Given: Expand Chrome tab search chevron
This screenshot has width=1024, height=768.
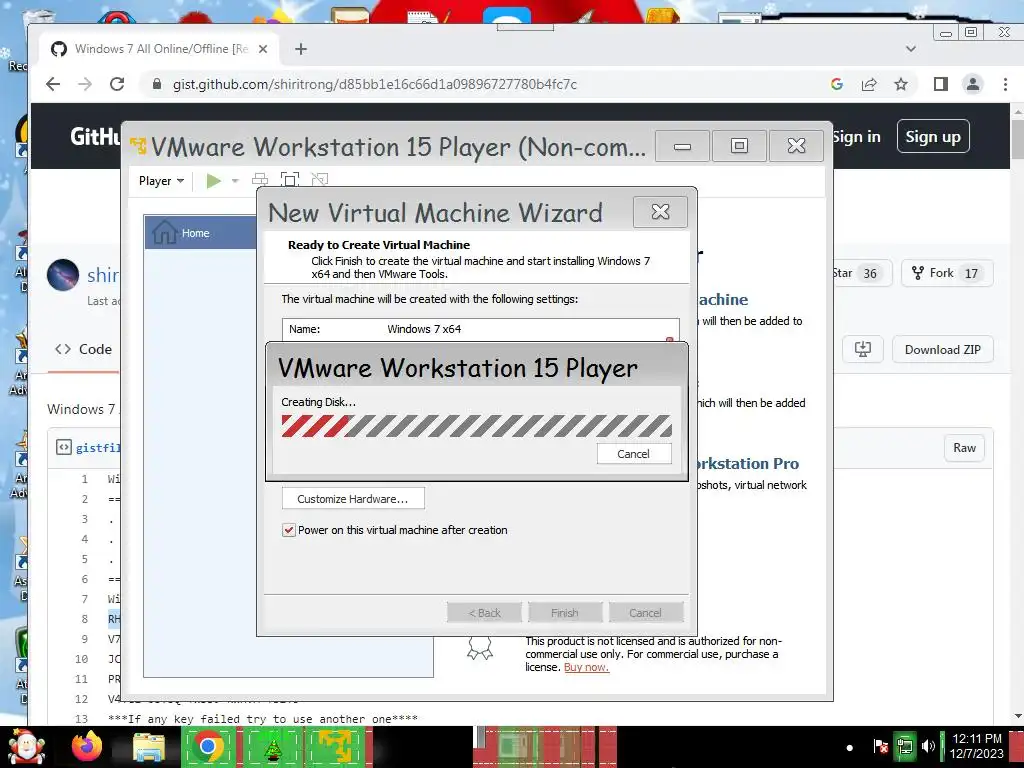Looking at the screenshot, I should [x=910, y=49].
